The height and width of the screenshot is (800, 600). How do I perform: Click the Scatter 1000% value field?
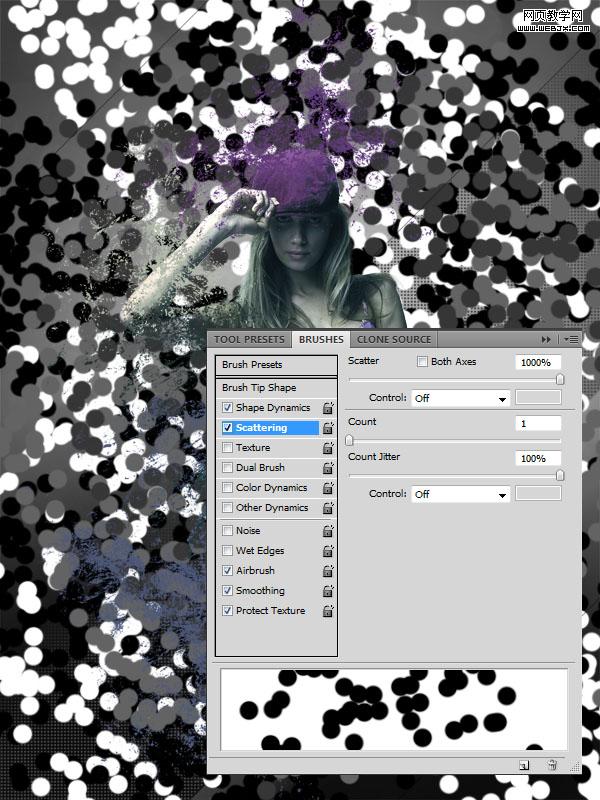538,362
